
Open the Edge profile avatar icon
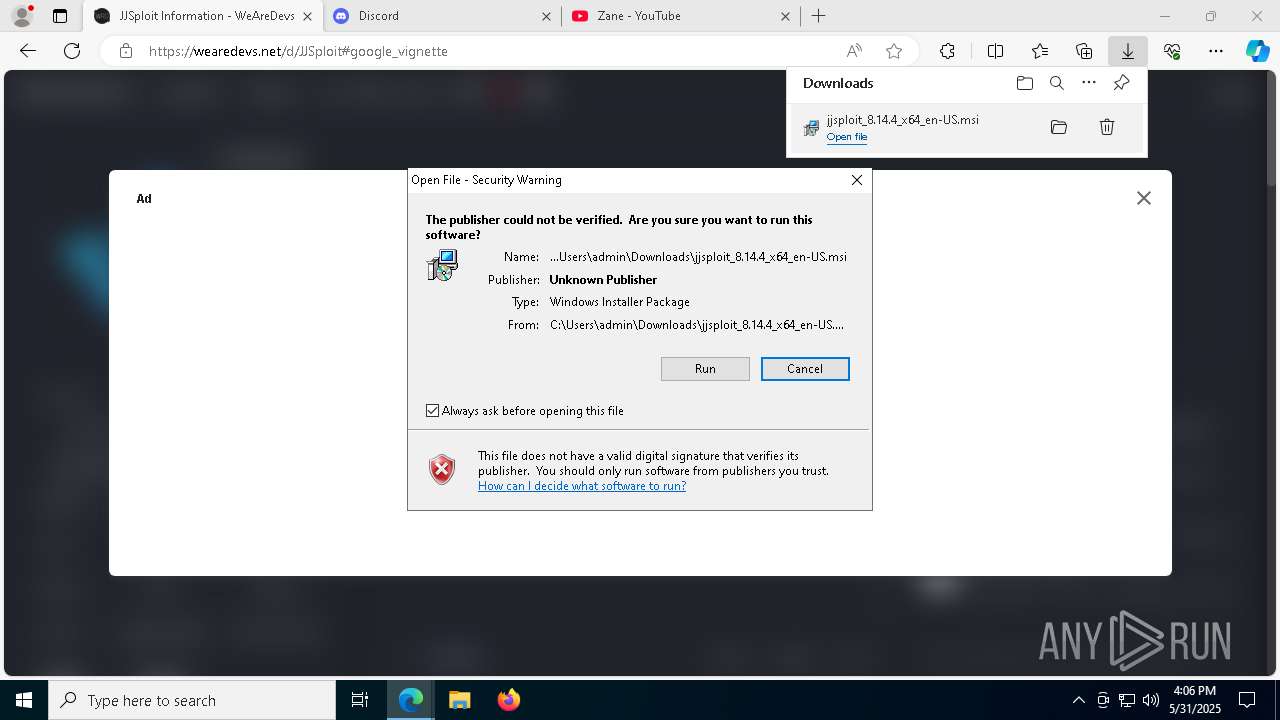(x=22, y=16)
